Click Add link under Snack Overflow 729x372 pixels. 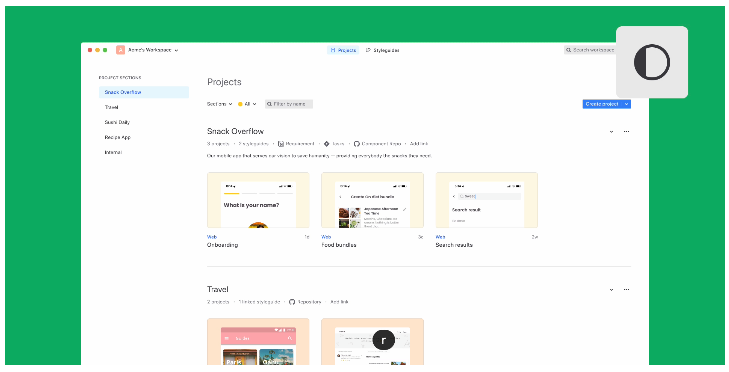[419, 144]
